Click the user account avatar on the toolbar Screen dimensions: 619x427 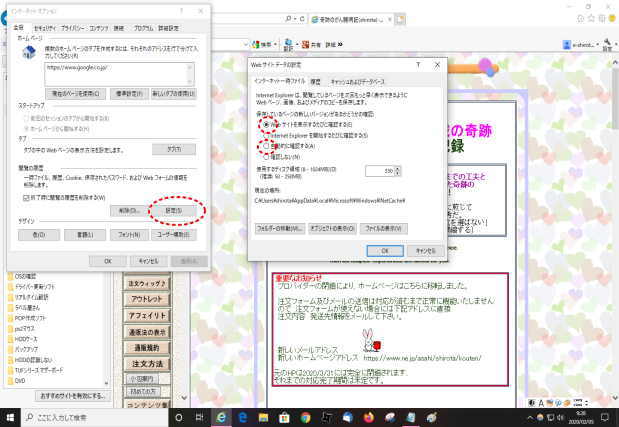567,45
